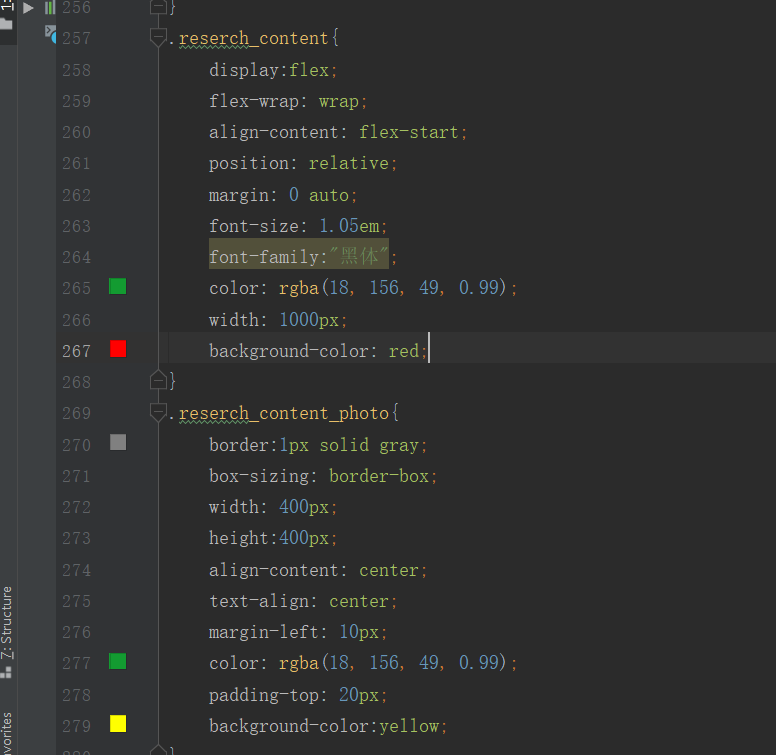The height and width of the screenshot is (755, 776).
Task: Open the yellow color swatch on line 279
Action: tap(118, 724)
